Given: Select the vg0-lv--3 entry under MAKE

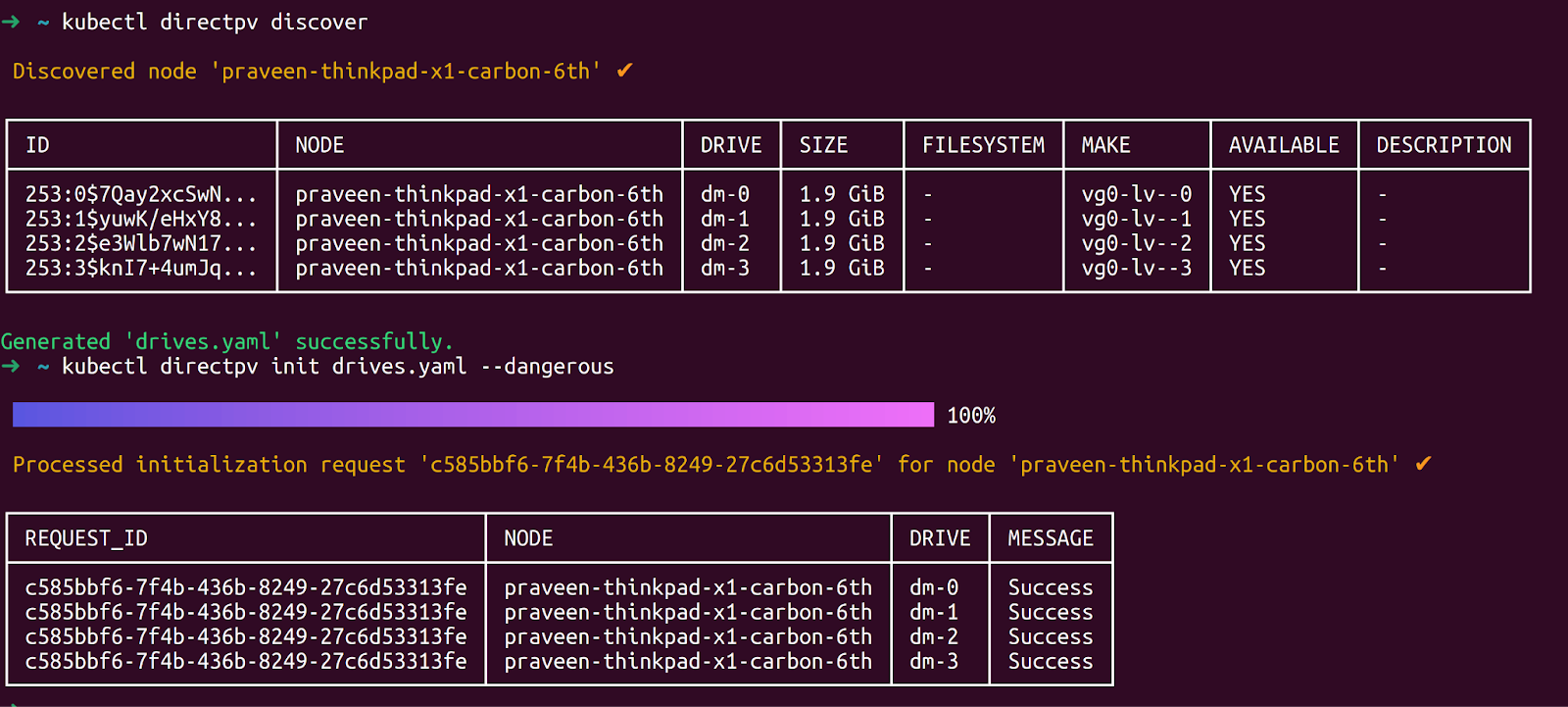Looking at the screenshot, I should [x=1136, y=268].
